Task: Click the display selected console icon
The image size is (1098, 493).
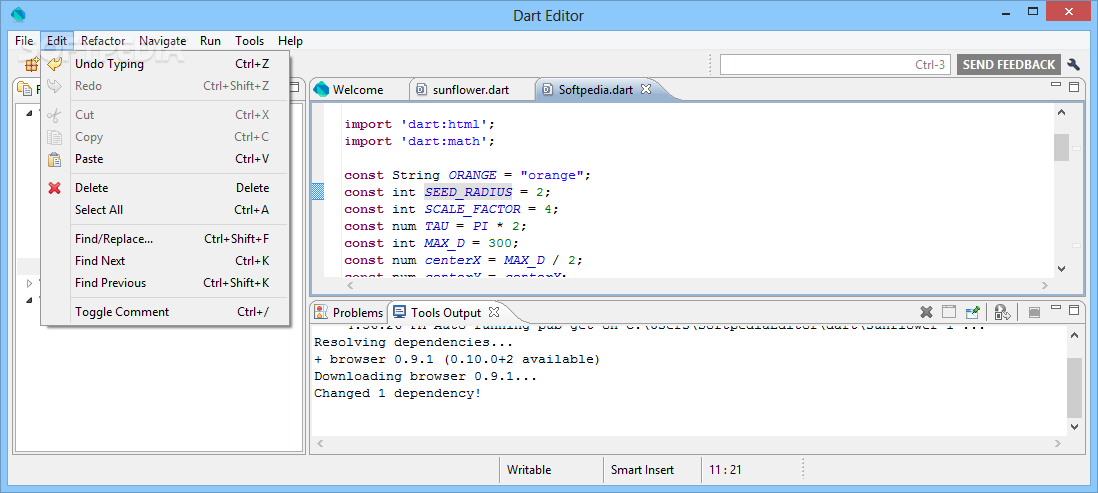Action: [x=1002, y=312]
